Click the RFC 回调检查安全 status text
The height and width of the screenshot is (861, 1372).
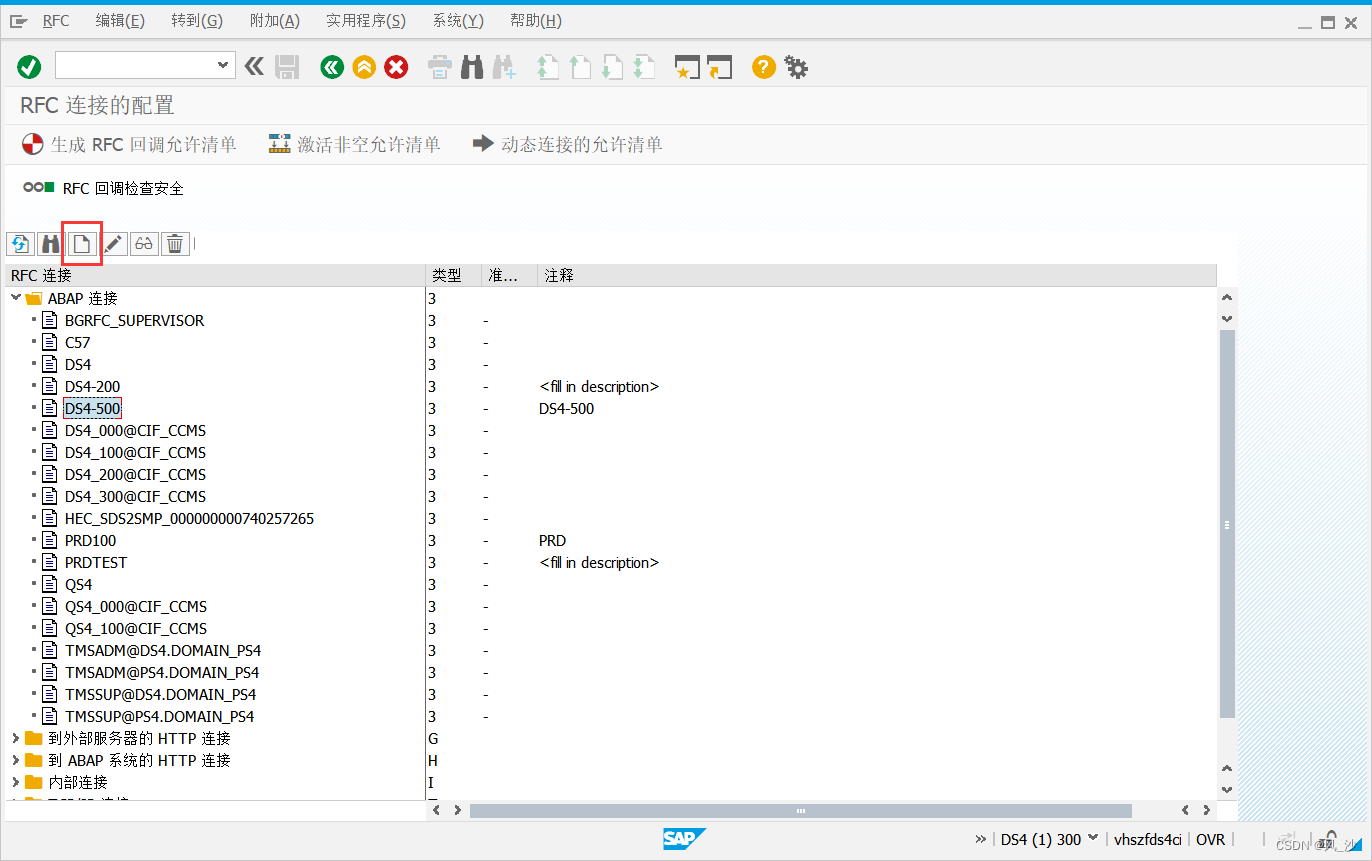click(123, 188)
